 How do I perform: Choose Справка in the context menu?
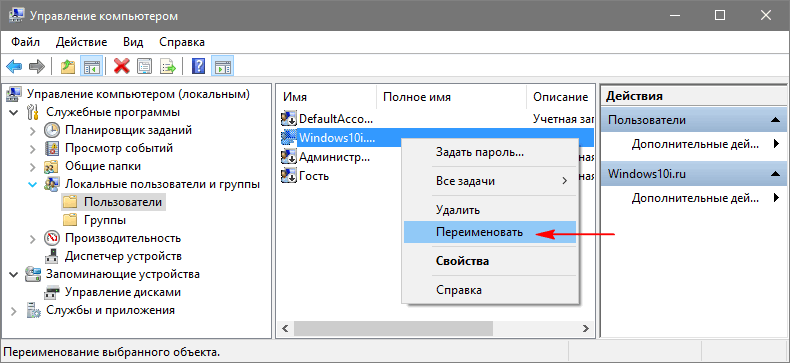coord(490,290)
